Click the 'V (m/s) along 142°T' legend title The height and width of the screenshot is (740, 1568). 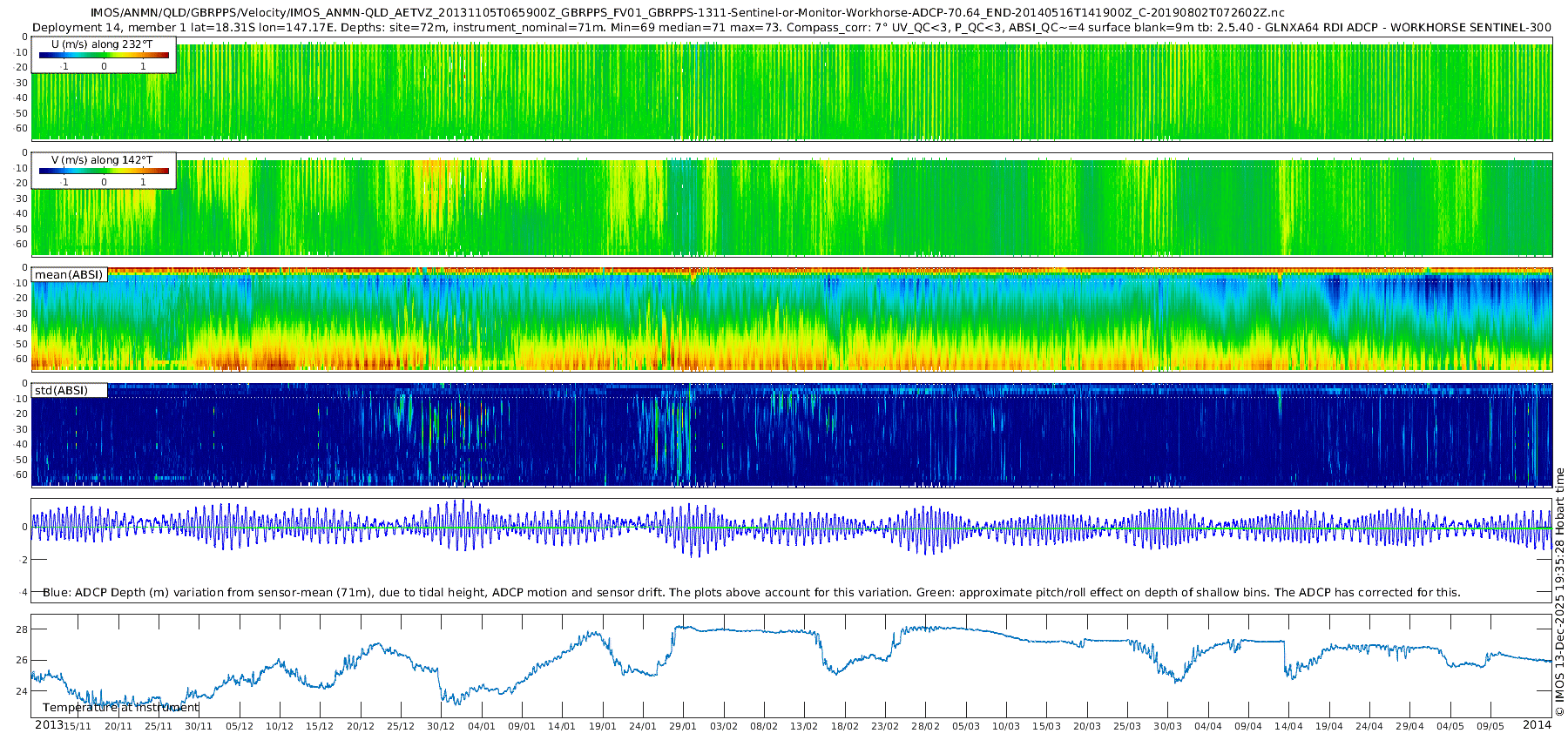[102, 160]
